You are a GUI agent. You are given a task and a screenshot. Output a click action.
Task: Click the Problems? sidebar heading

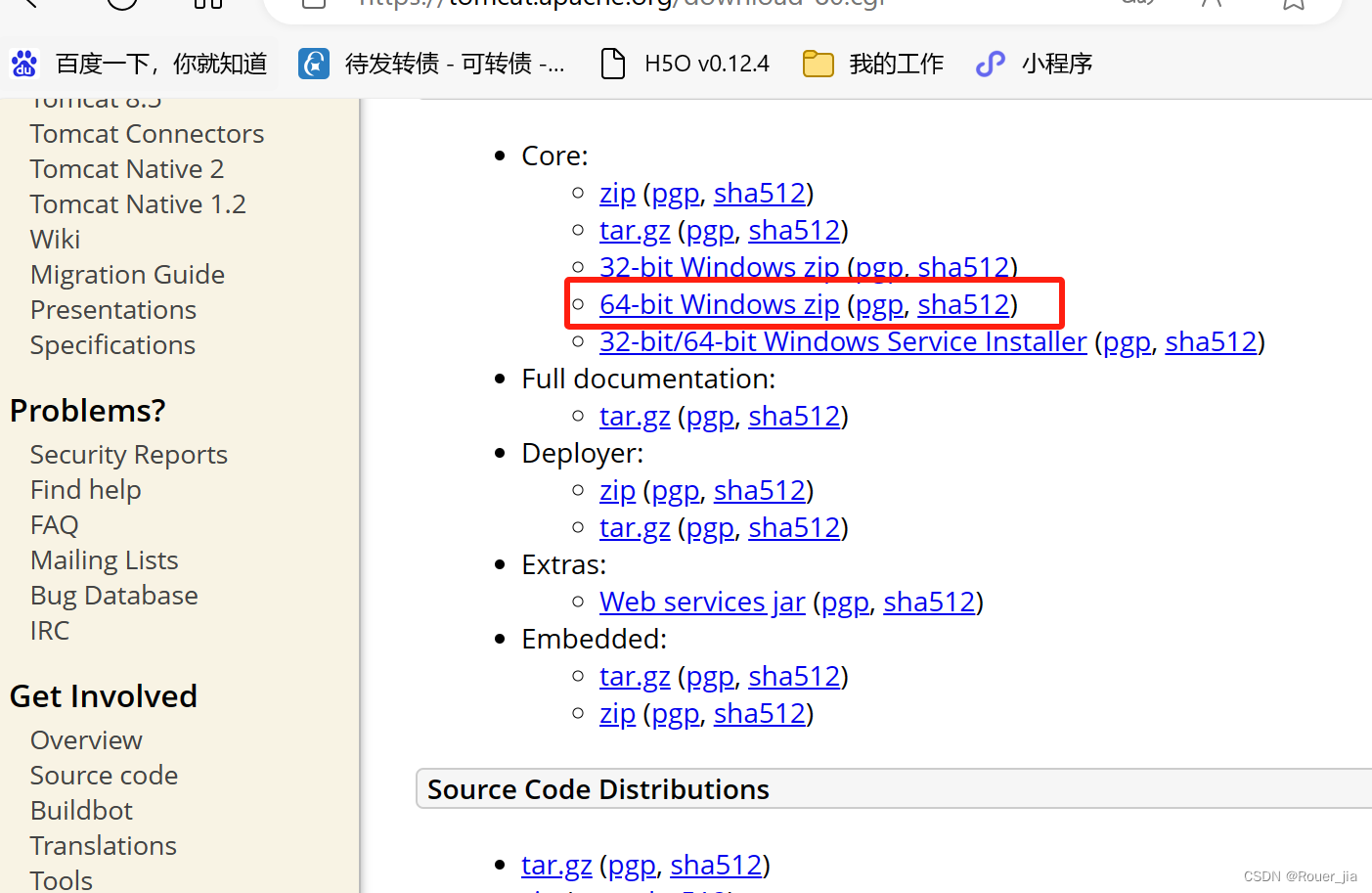click(88, 411)
